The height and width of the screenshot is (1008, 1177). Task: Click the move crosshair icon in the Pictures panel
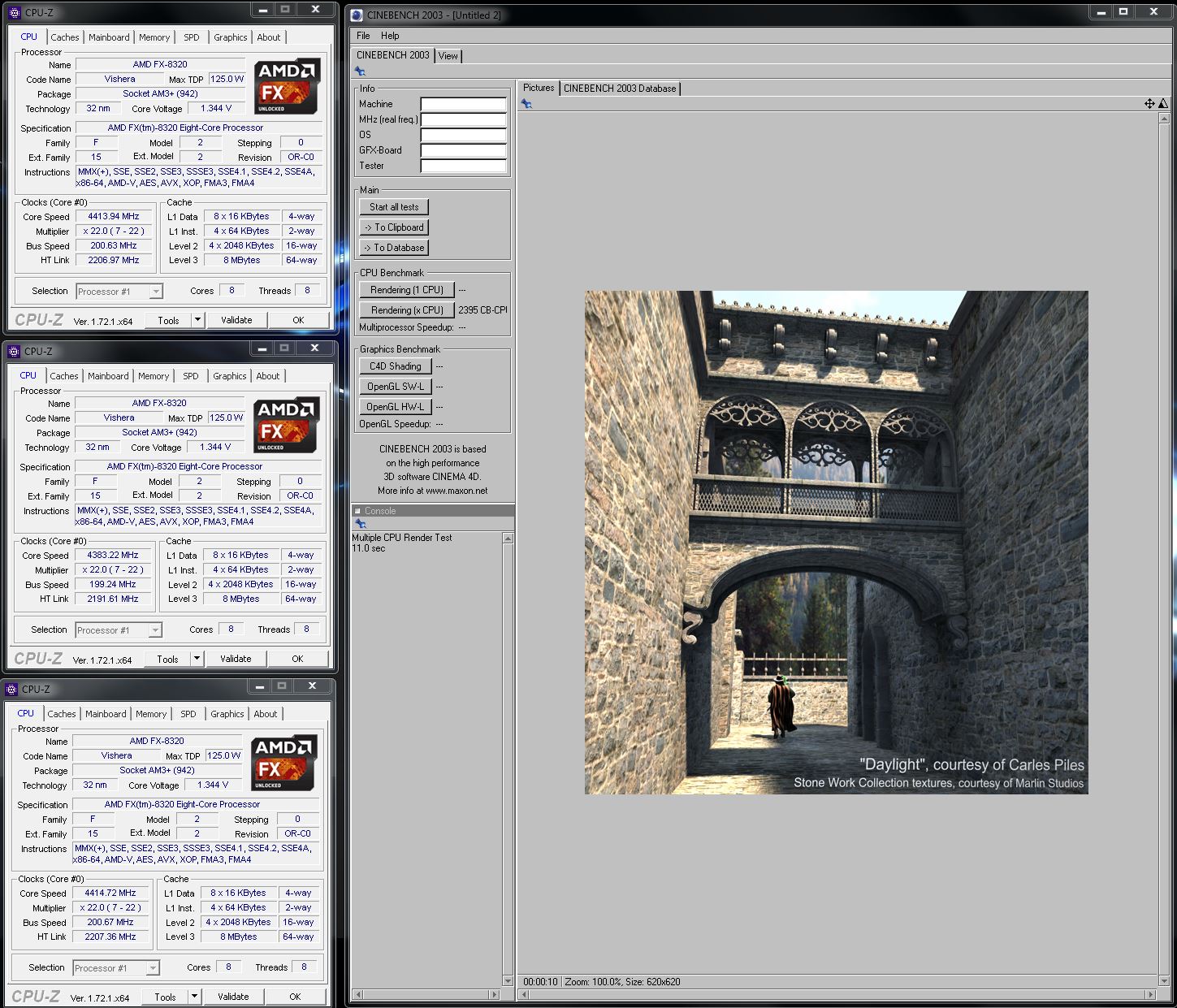[1149, 103]
